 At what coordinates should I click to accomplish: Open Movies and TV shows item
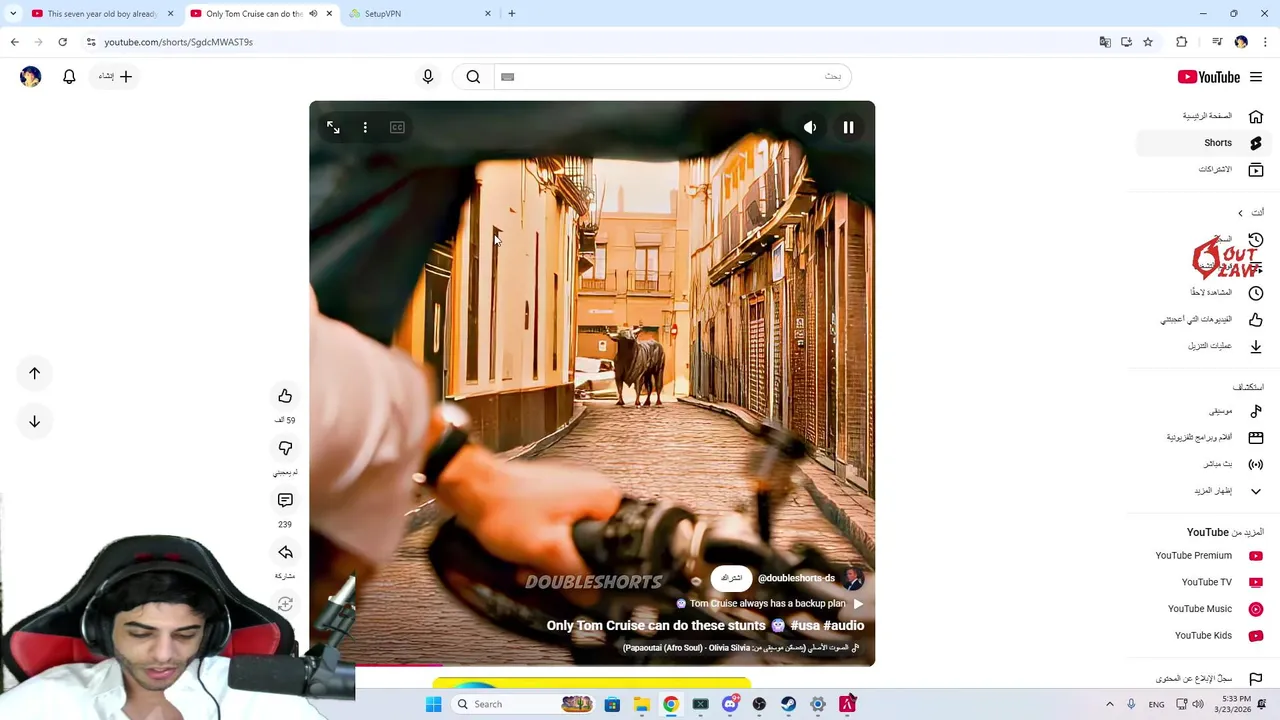pyautogui.click(x=1204, y=438)
